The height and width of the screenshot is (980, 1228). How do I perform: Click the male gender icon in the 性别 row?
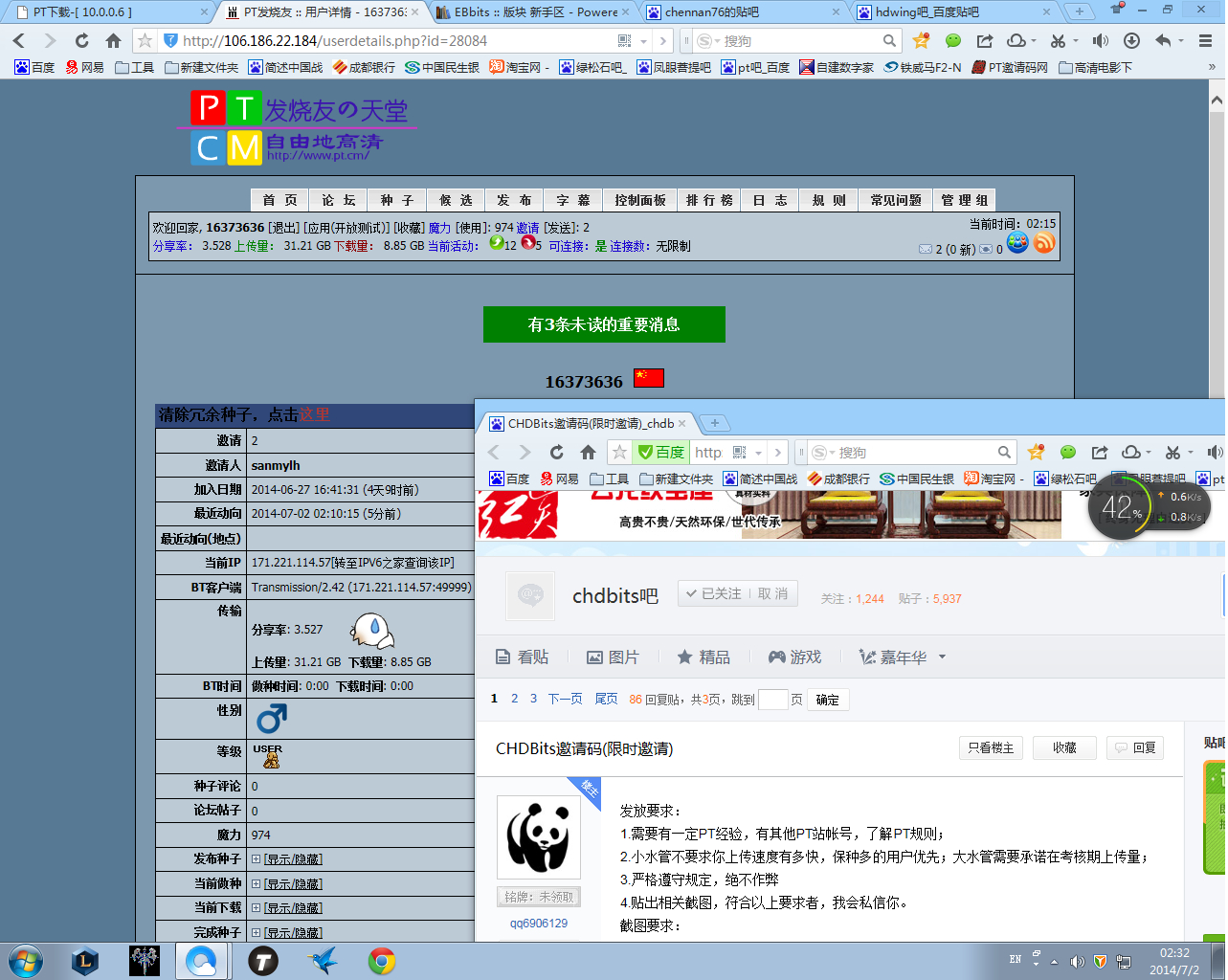[x=272, y=718]
